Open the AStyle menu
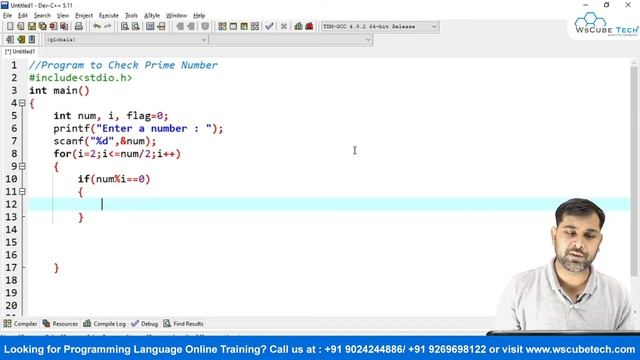The width and height of the screenshot is (640, 360). (x=152, y=16)
